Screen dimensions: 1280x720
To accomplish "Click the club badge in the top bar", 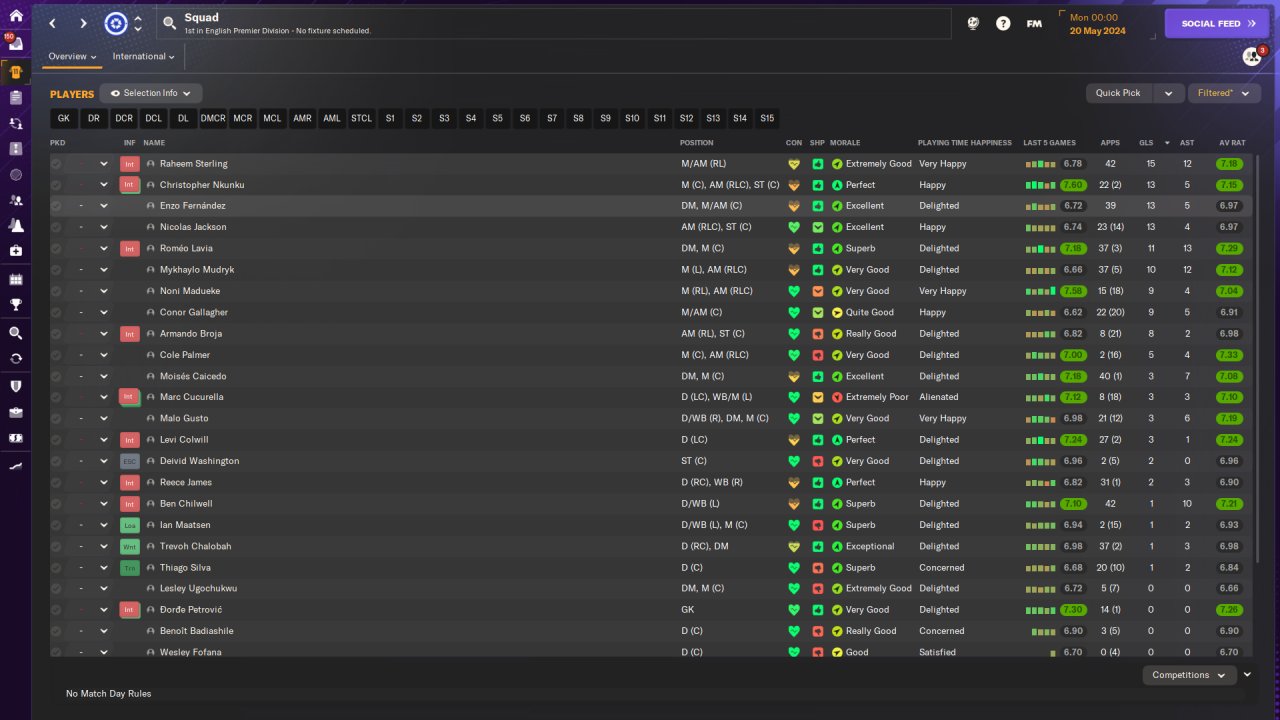I will [x=116, y=24].
